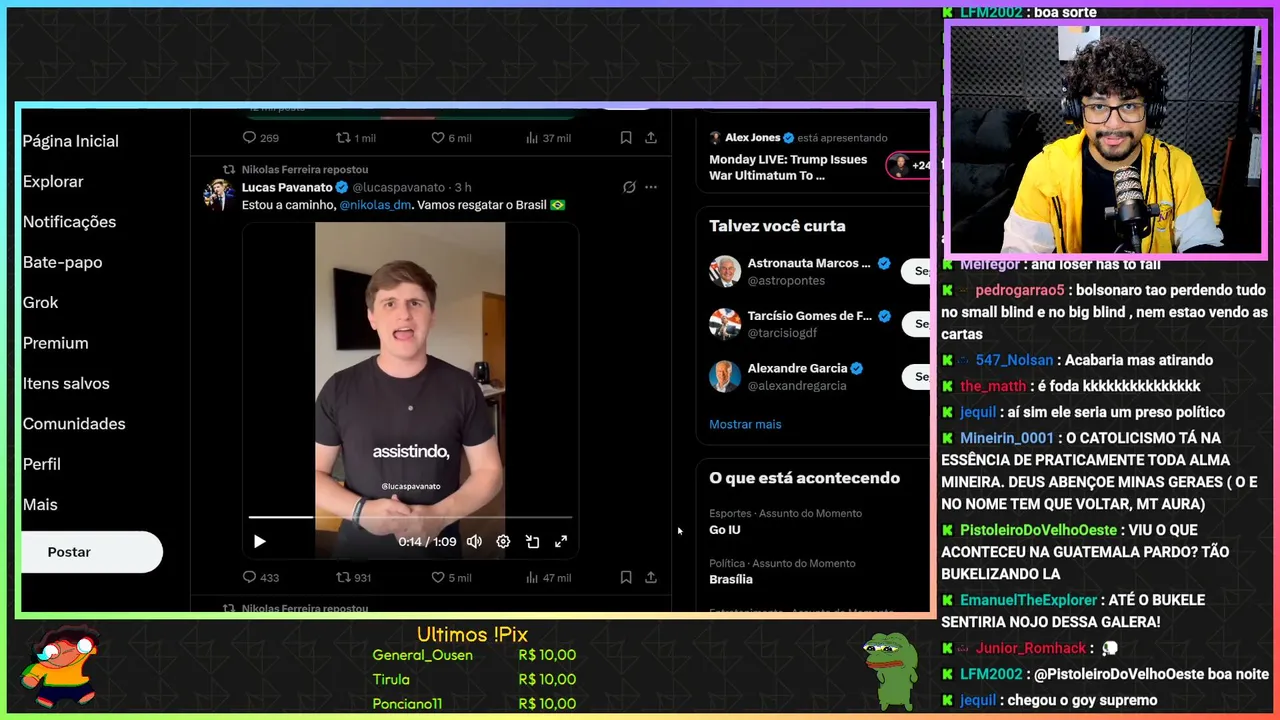Screen dimensions: 1280x720
Task: Open Lucas Pavanato's avatar
Action: (219, 195)
